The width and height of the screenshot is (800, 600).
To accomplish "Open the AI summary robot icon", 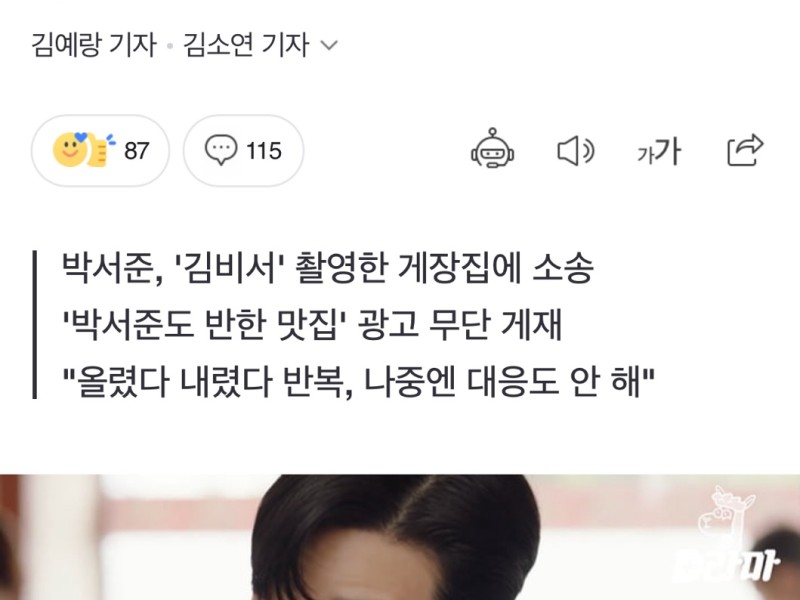I will 492,148.
